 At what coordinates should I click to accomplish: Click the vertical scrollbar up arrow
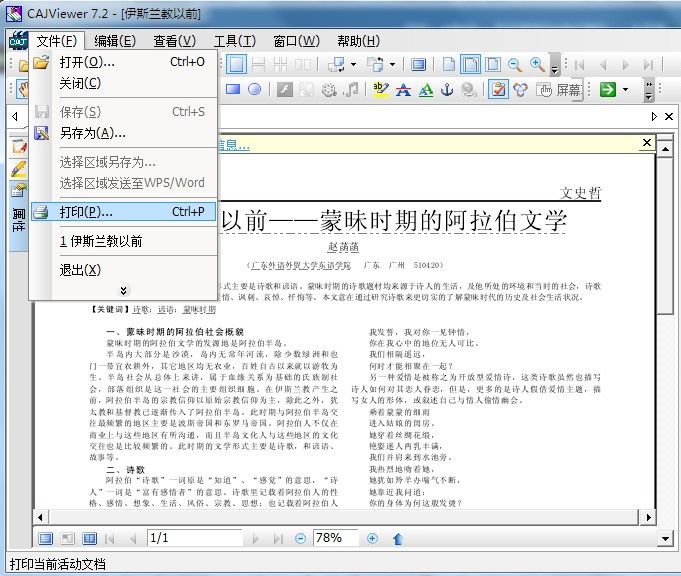pyautogui.click(x=665, y=150)
